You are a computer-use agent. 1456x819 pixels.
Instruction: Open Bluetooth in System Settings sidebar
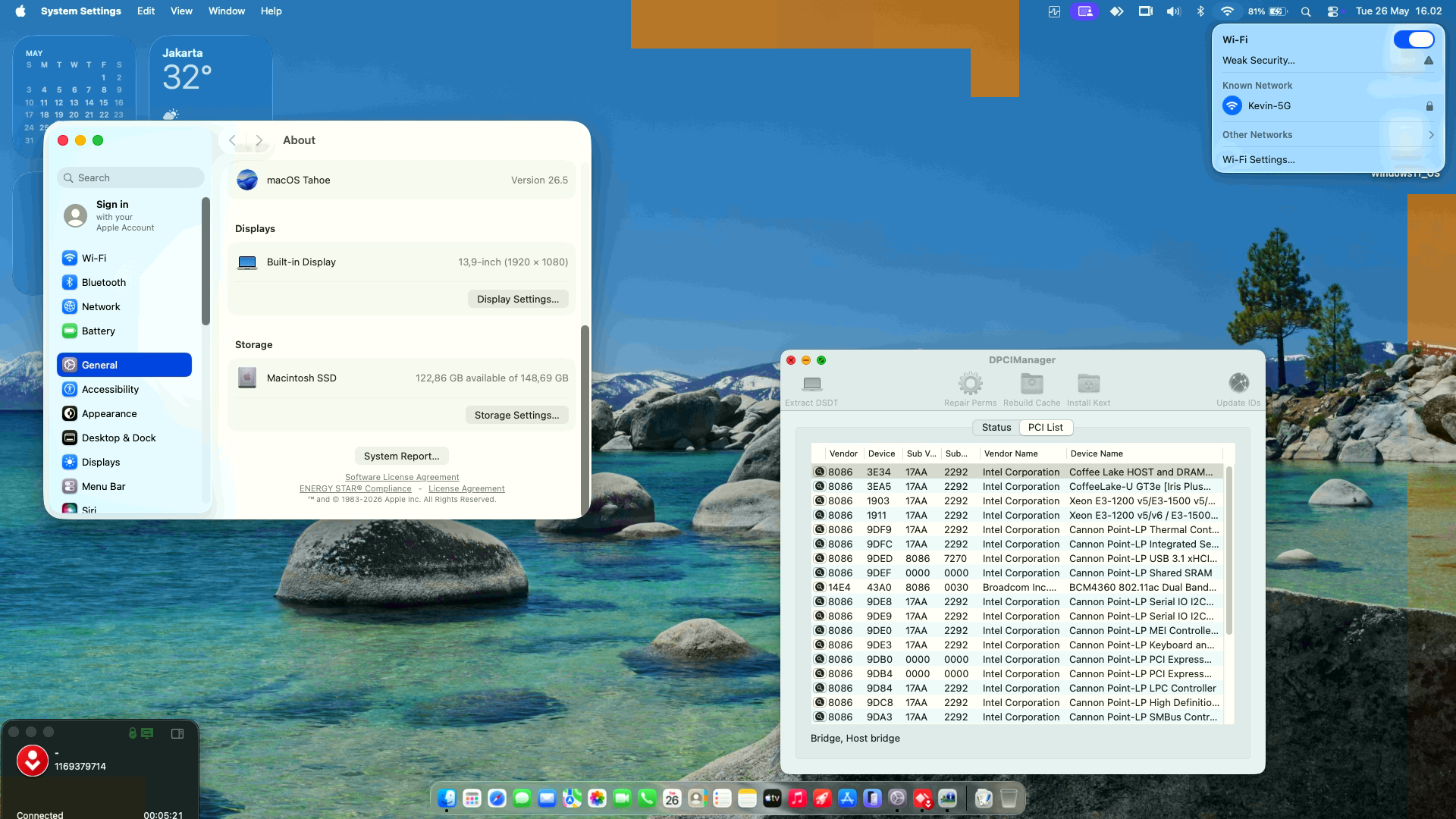124,282
